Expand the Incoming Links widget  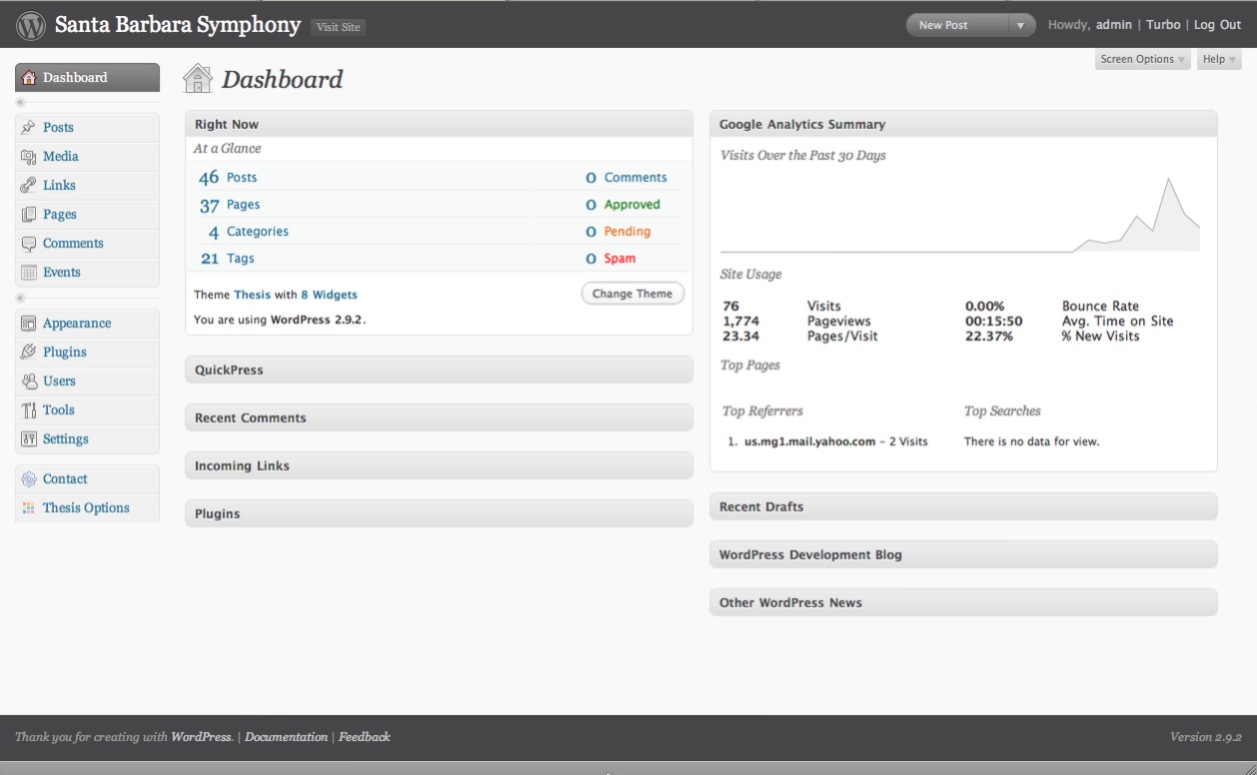pyautogui.click(x=439, y=466)
